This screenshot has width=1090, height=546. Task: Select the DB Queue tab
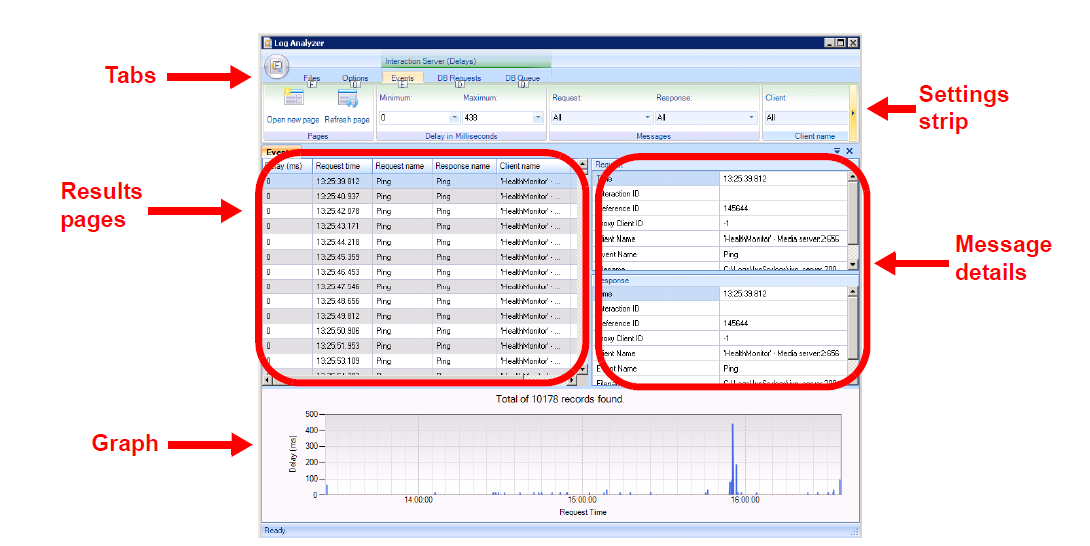click(522, 78)
